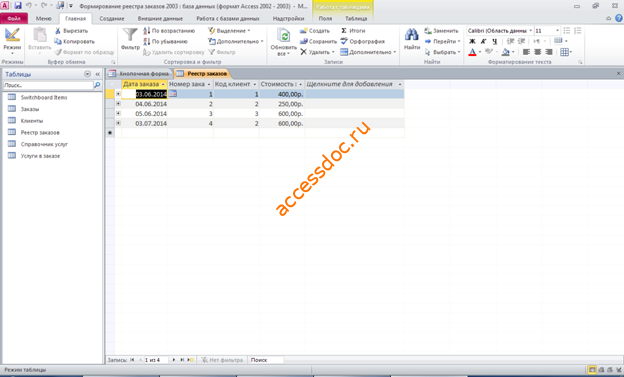Open the Режим view switcher

[x=12, y=41]
